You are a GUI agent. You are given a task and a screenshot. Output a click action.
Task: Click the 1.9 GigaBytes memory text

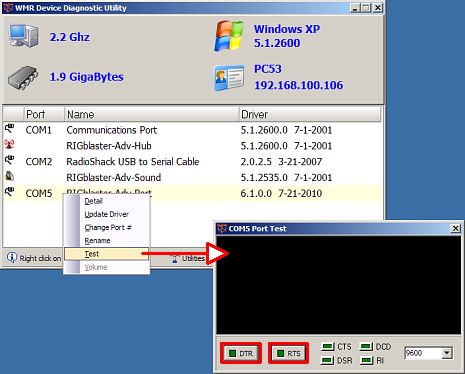(x=87, y=77)
